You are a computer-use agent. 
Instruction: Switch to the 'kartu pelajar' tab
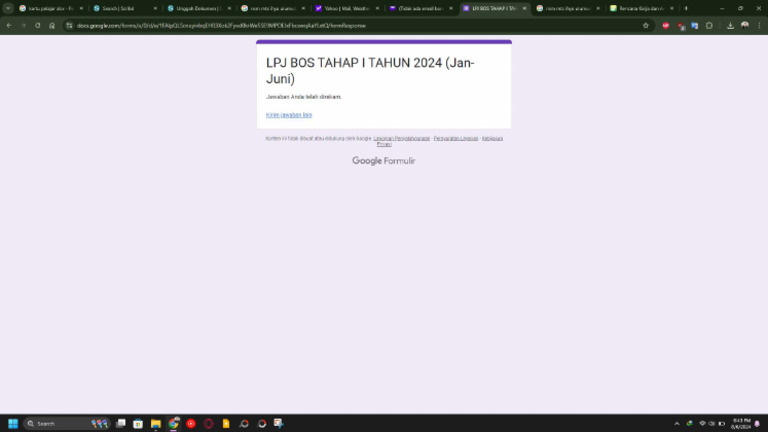[x=51, y=8]
